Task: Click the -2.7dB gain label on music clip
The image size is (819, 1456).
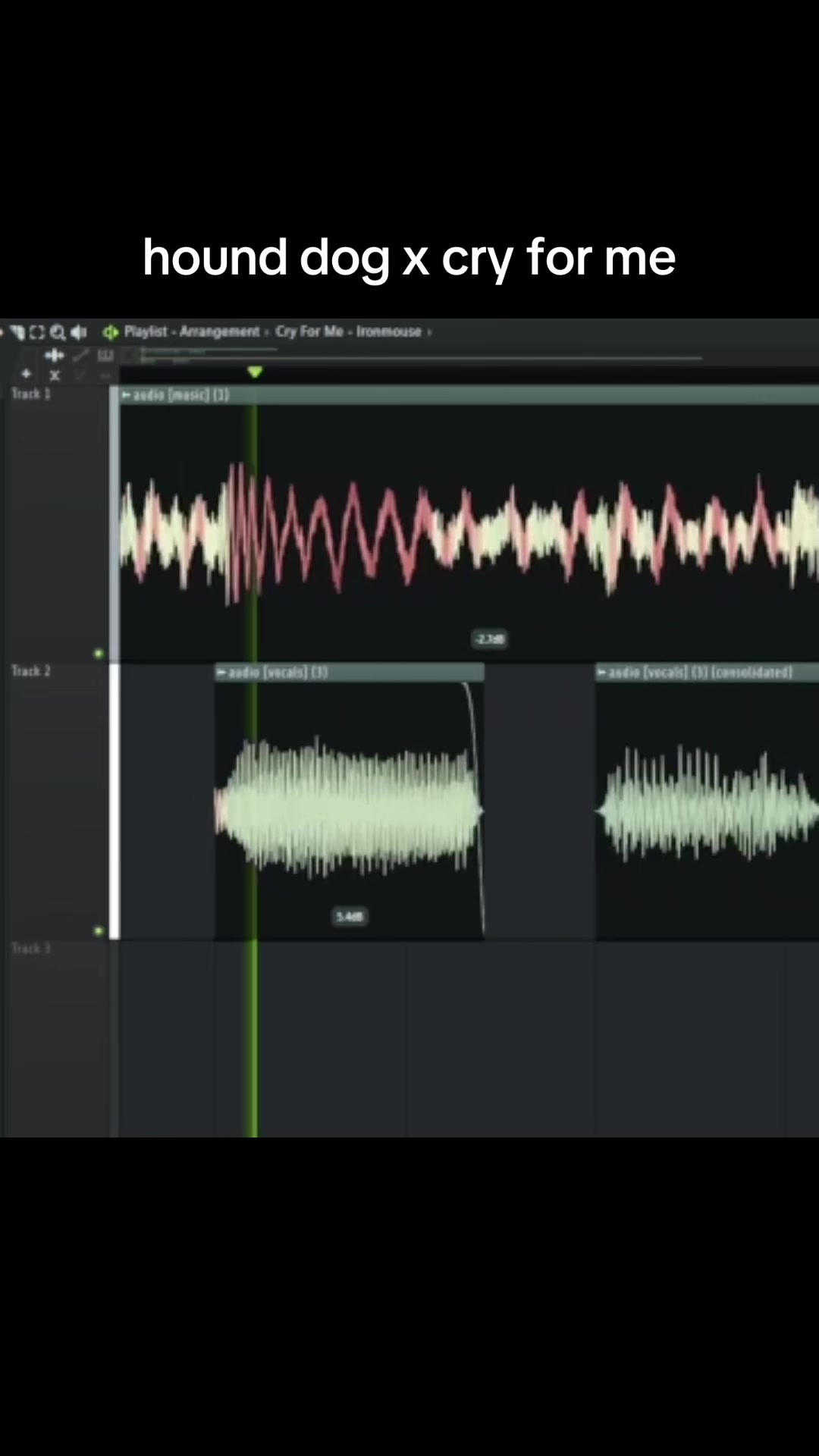Action: (489, 639)
